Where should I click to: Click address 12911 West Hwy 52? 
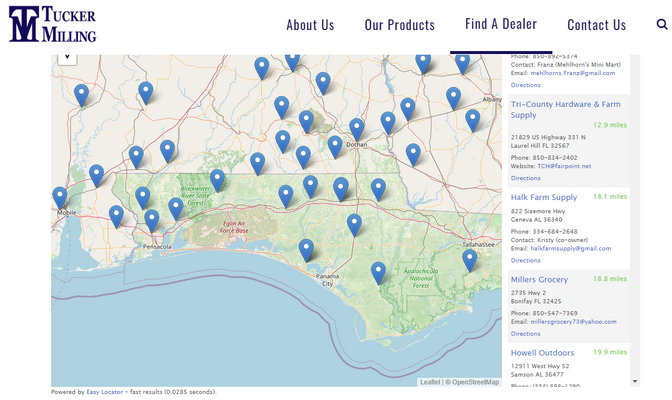pos(540,366)
